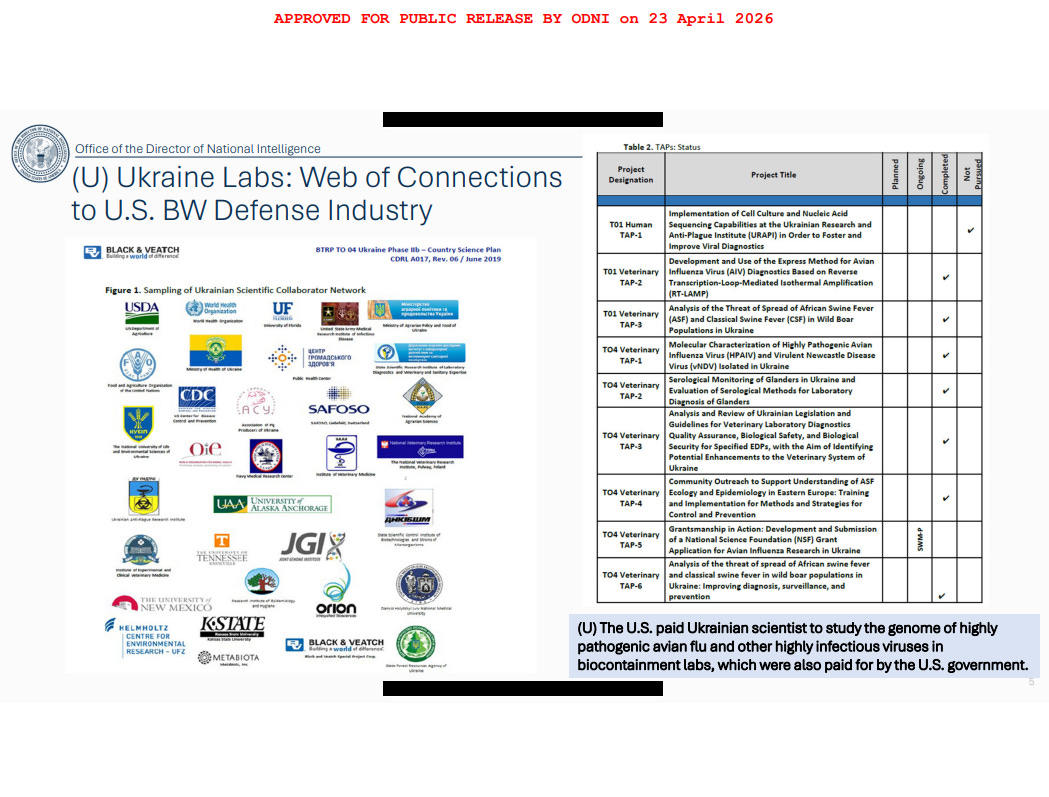The image size is (1049, 797).
Task: Click the 'Table 2. TAPs: Status' caption
Action: [662, 147]
